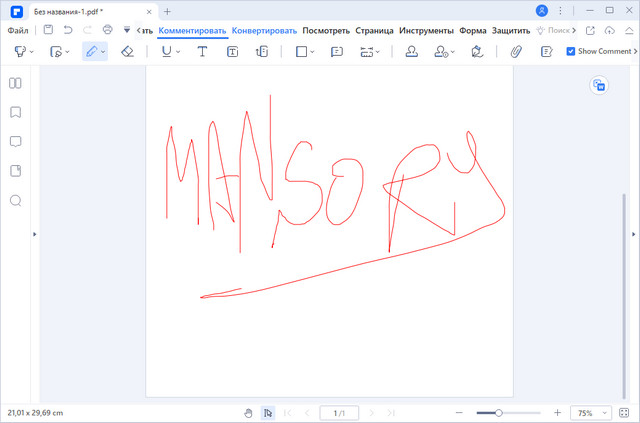Screen dimensions: 640x423
Task: Select the Pencil drawing tool
Action: pos(91,51)
